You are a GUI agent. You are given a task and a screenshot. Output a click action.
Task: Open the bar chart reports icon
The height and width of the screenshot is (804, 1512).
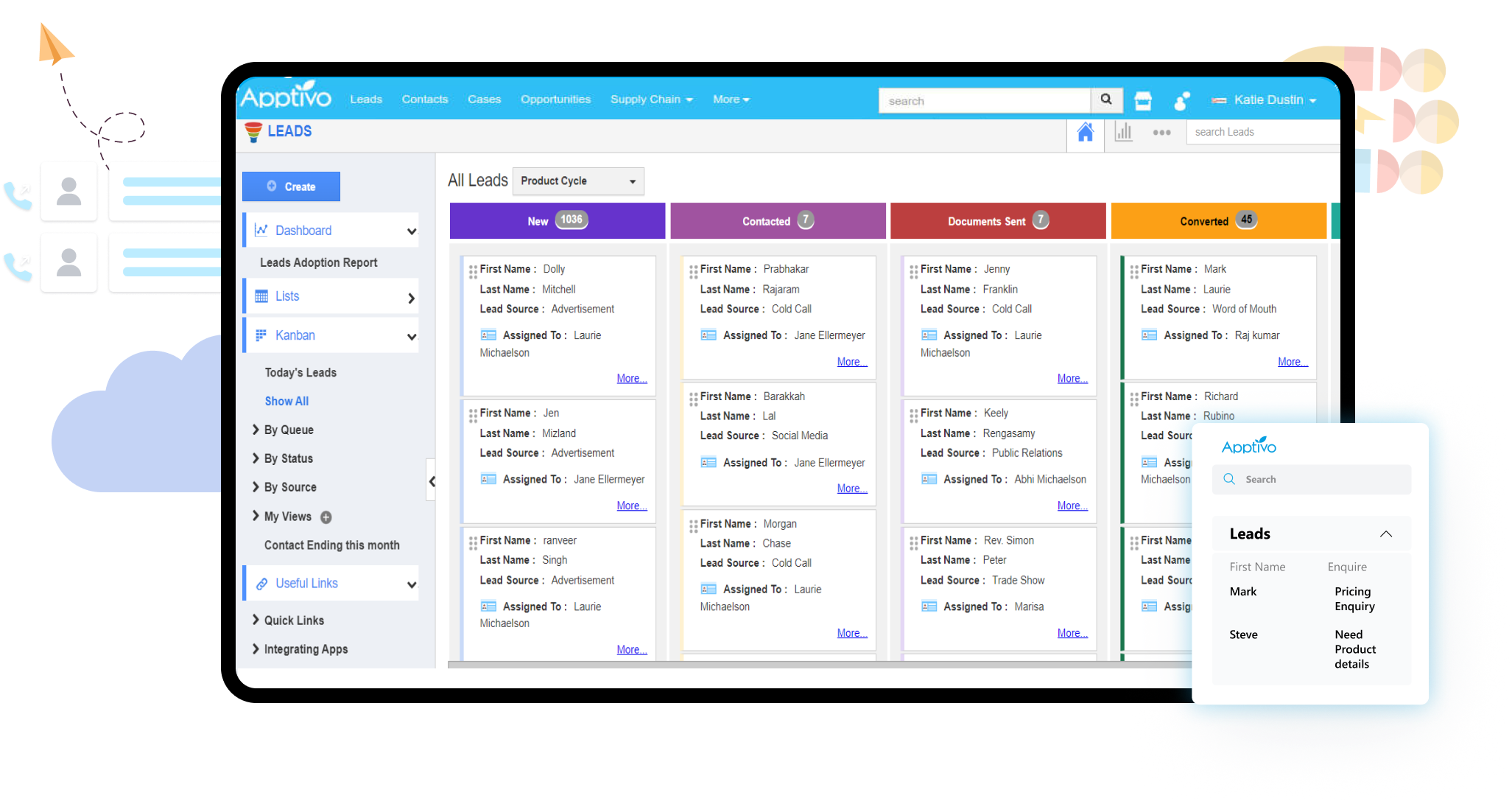coord(1123,133)
